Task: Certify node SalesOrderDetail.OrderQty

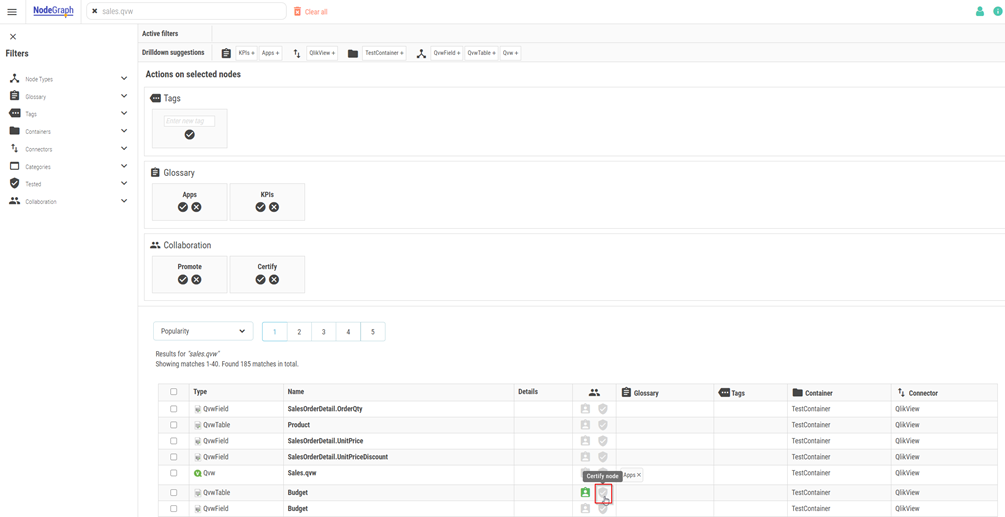Action: coord(602,409)
